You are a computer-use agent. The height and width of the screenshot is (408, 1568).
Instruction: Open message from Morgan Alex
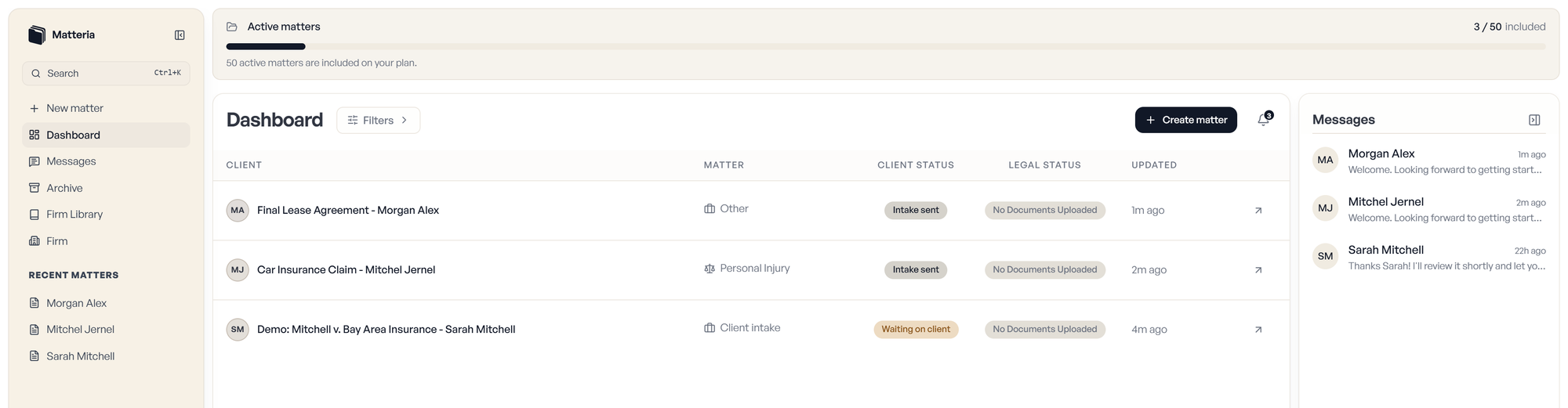pos(1428,161)
